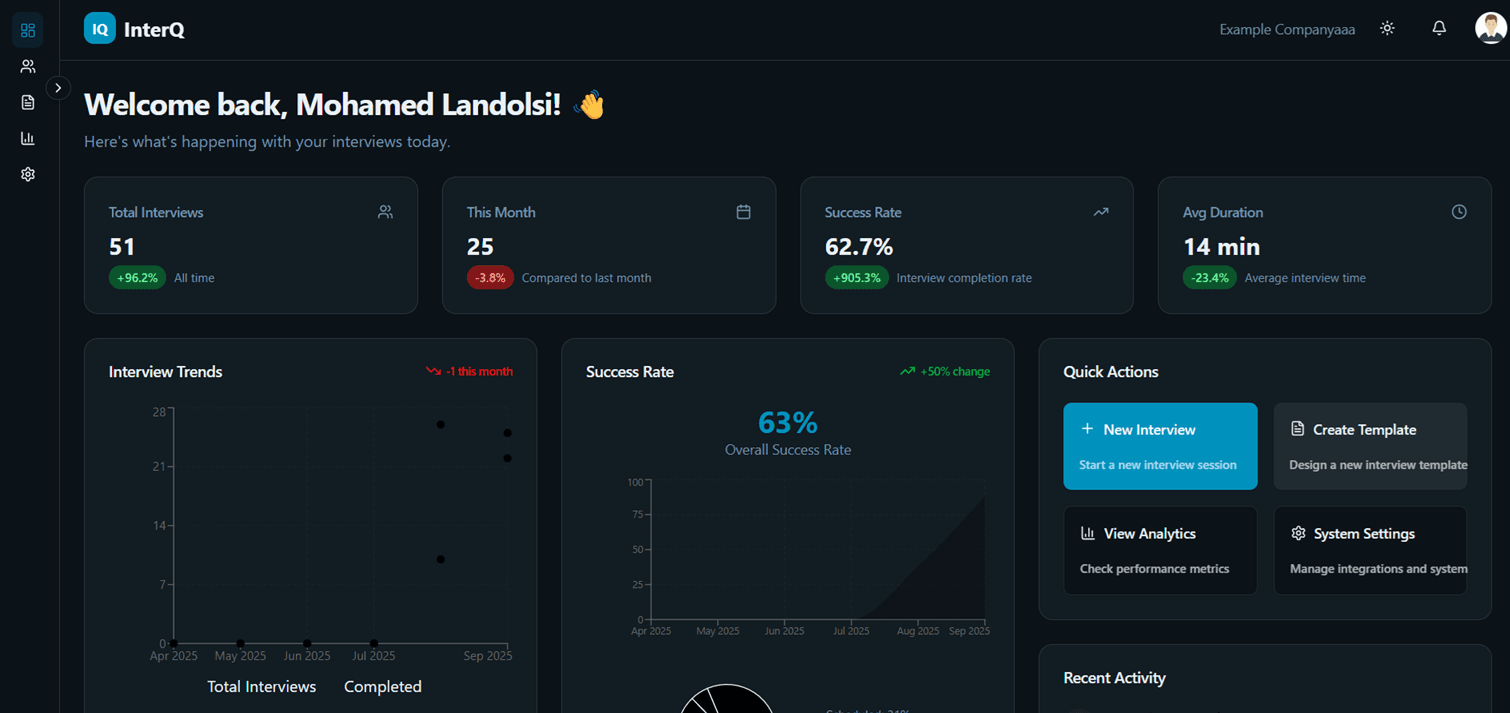
Task: Open the candidates people icon in sidebar
Action: pos(28,66)
